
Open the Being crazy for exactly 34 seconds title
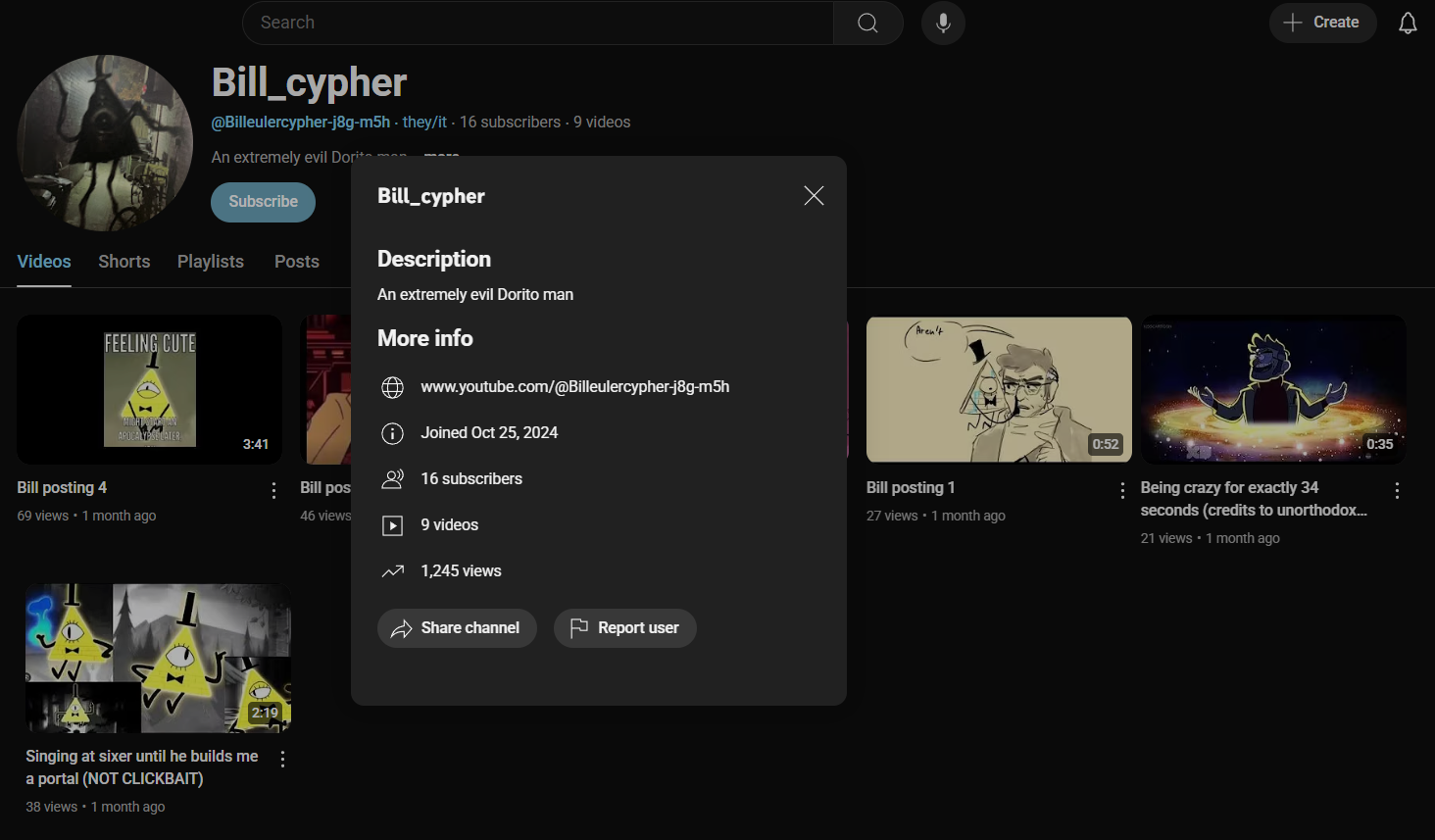point(1254,499)
